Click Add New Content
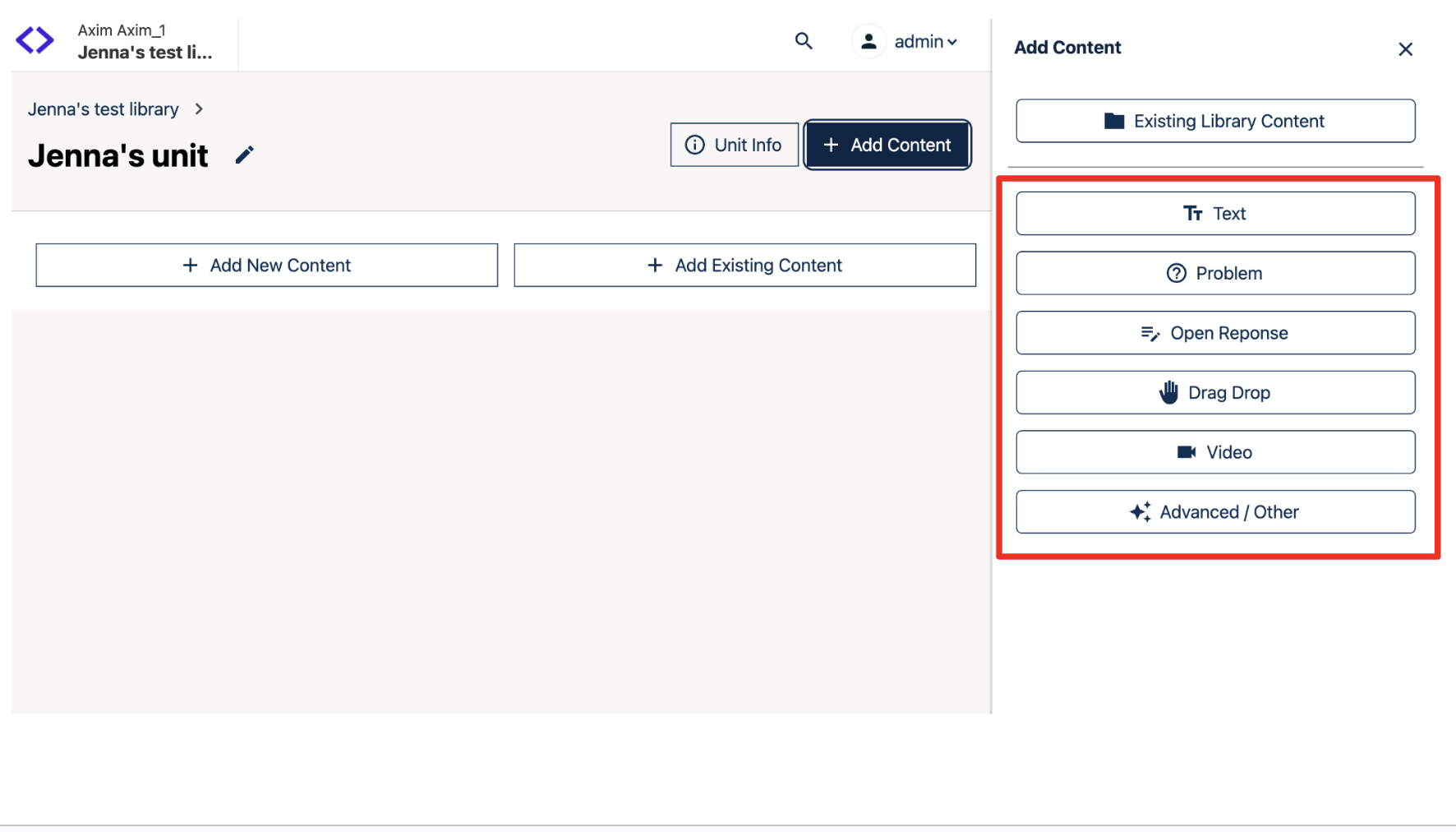This screenshot has height=832, width=1456. pyautogui.click(x=266, y=265)
